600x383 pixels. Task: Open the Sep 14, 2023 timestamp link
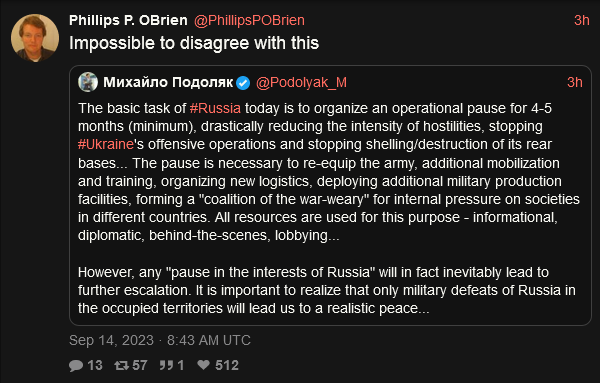pos(160,340)
